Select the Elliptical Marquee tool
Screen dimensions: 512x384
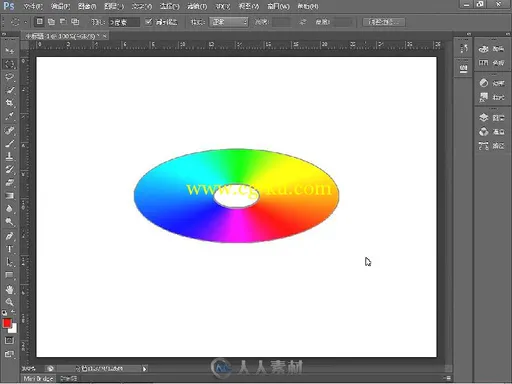[9, 64]
